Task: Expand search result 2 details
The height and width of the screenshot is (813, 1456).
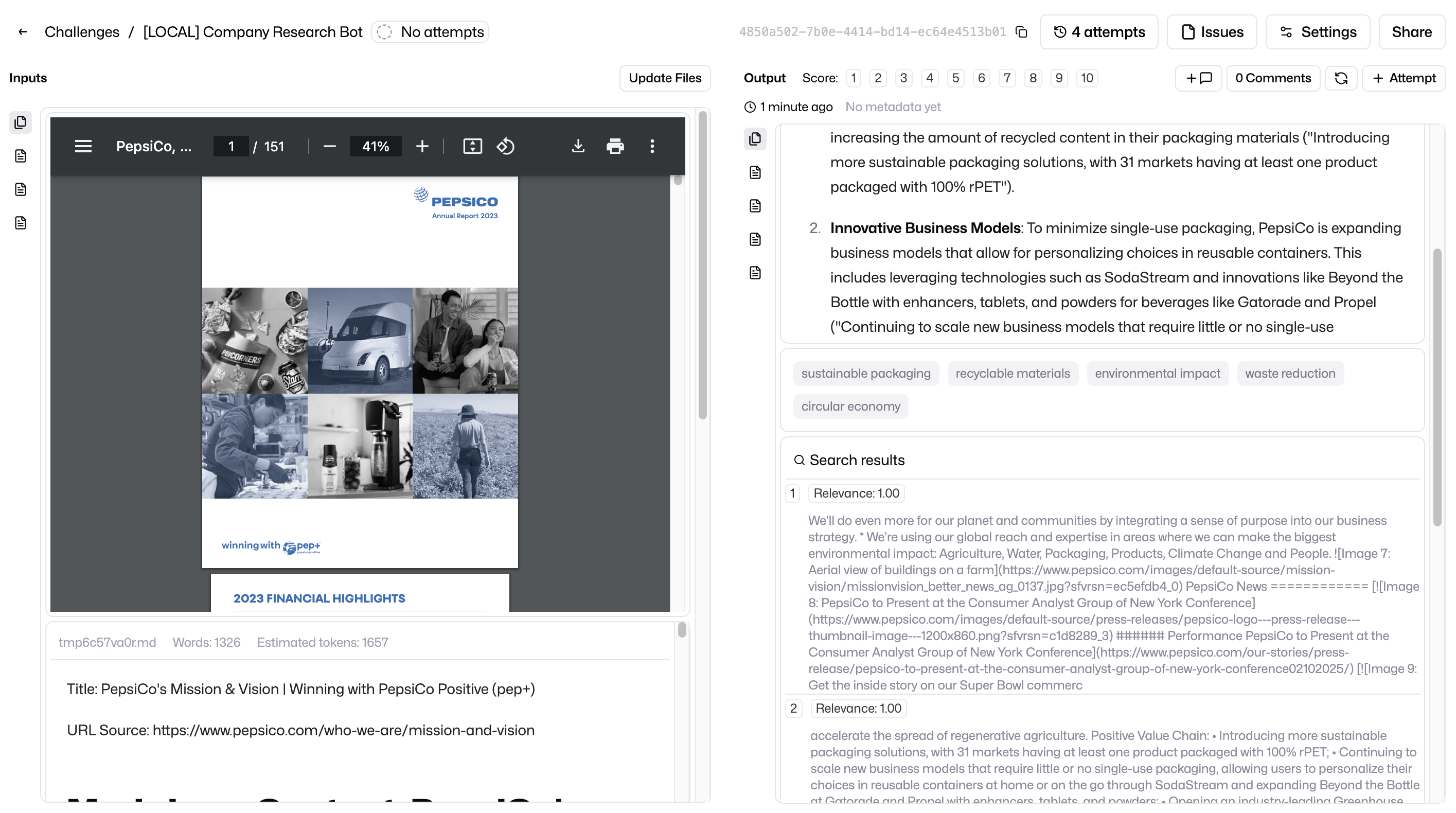Action: [793, 708]
